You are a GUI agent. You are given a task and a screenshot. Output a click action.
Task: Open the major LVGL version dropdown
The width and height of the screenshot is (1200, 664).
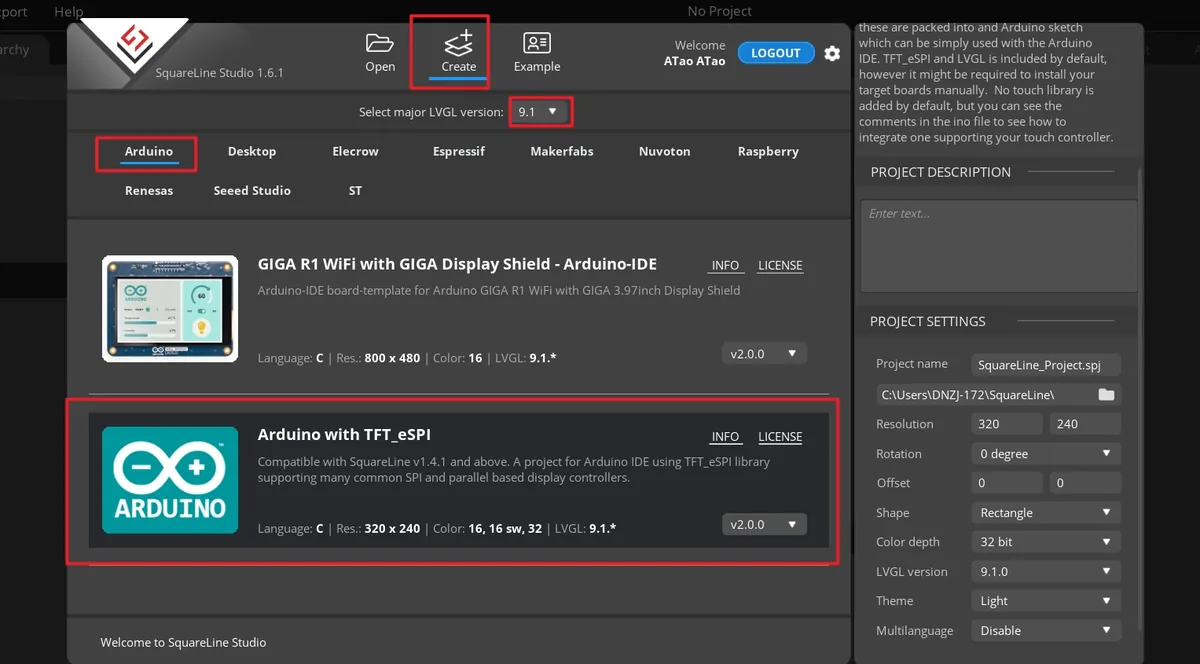tap(539, 112)
